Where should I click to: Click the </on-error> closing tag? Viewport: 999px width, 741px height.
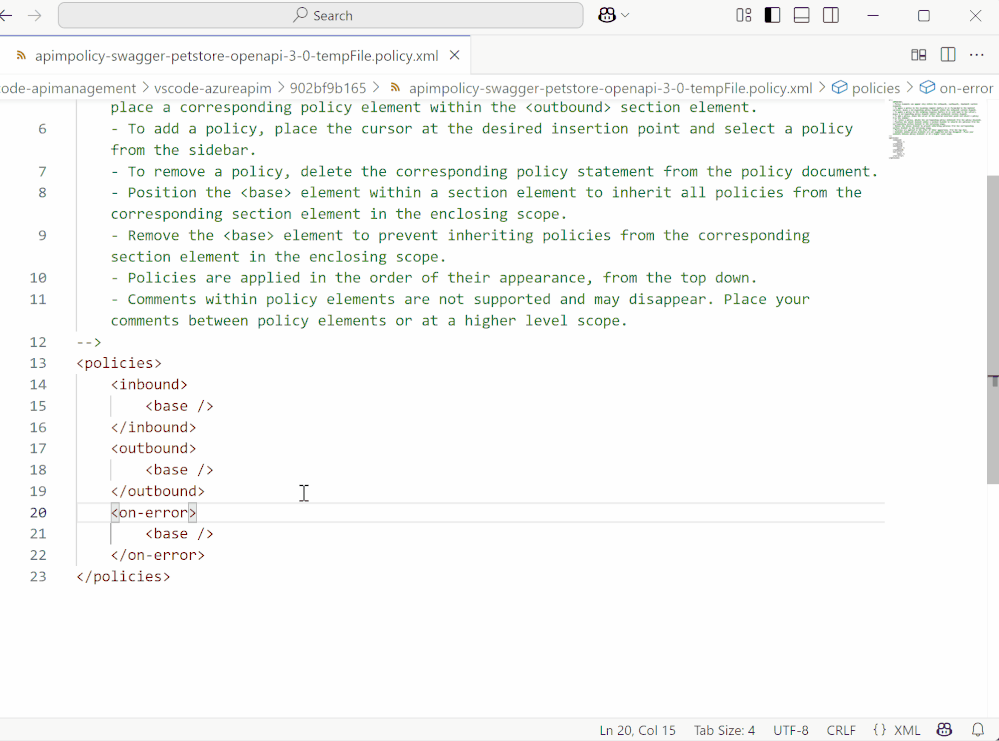click(x=158, y=556)
